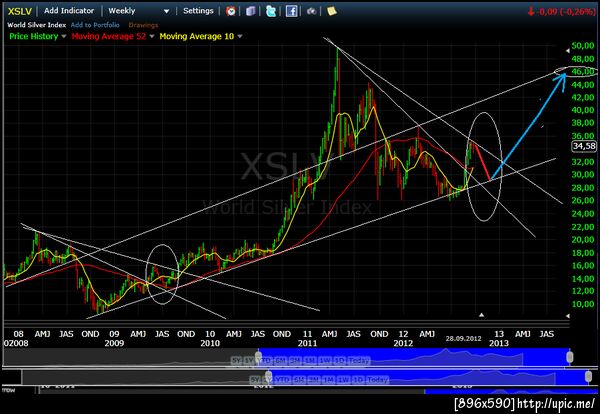Click the left handle of upper range slider
Image resolution: width=600 pixels, height=414 pixels.
[x=259, y=357]
